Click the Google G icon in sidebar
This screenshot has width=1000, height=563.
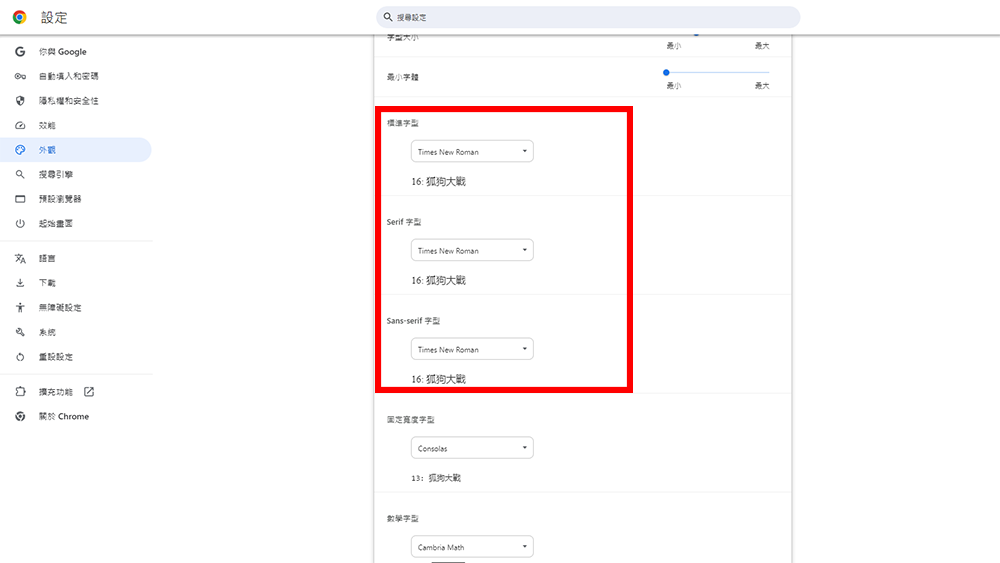[x=20, y=52]
